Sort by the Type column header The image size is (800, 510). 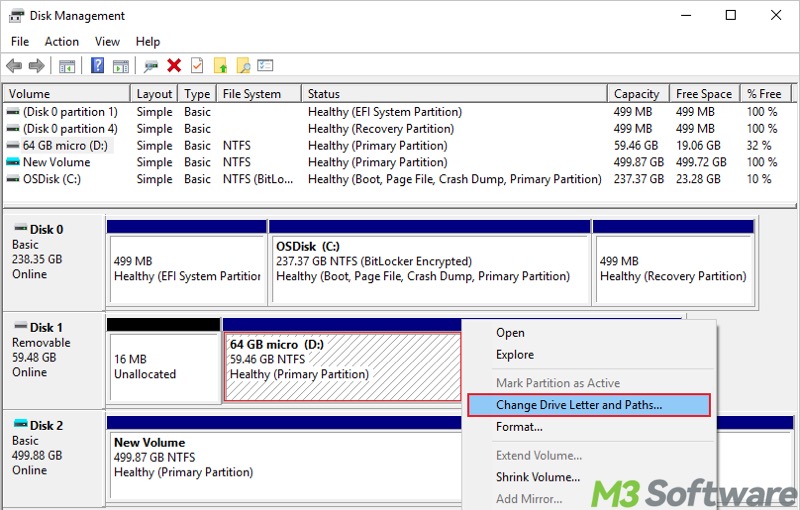pyautogui.click(x=197, y=94)
